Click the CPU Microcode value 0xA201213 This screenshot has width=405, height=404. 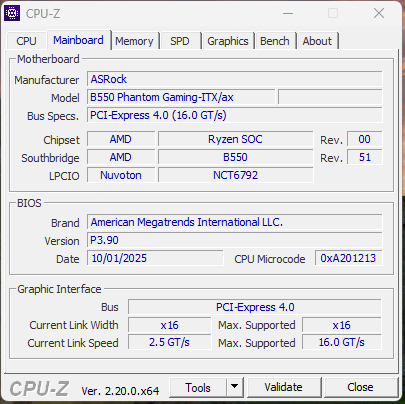coord(348,258)
